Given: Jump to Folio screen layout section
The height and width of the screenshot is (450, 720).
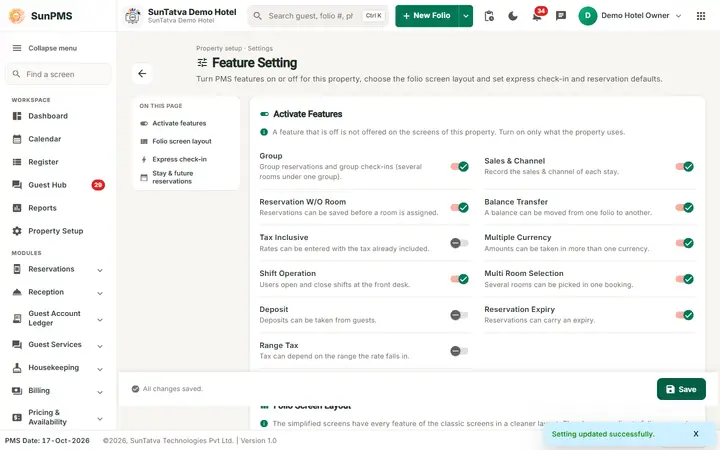Looking at the screenshot, I should point(185,141).
